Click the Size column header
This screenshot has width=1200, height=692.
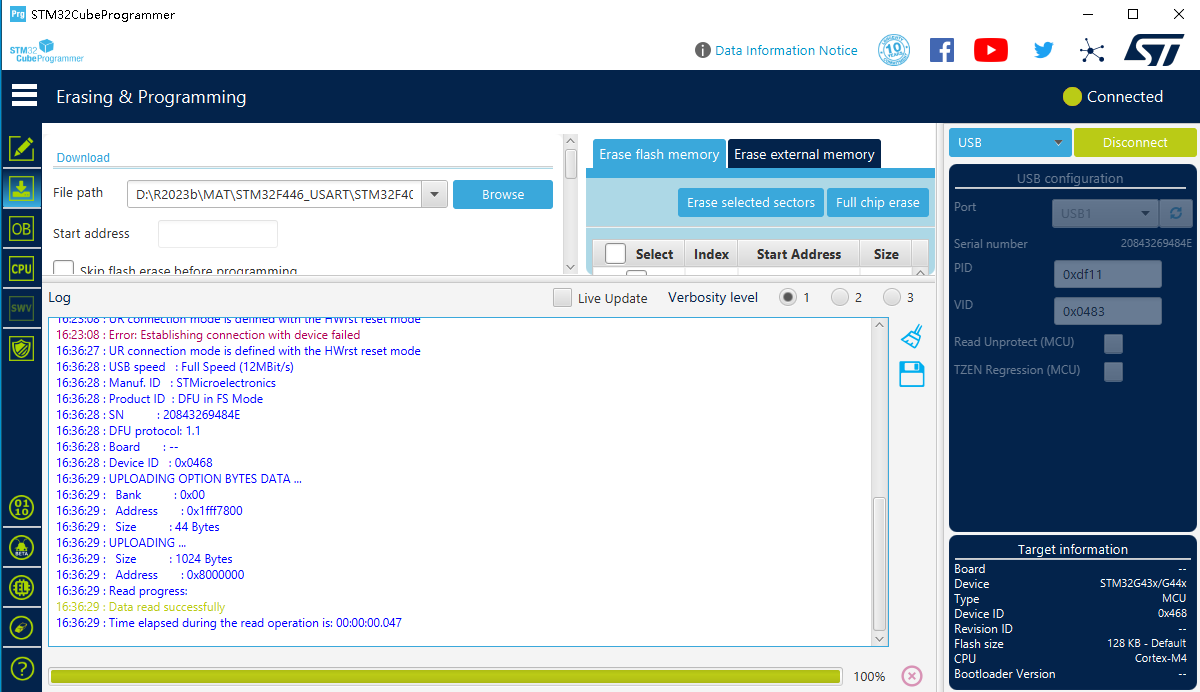[886, 254]
